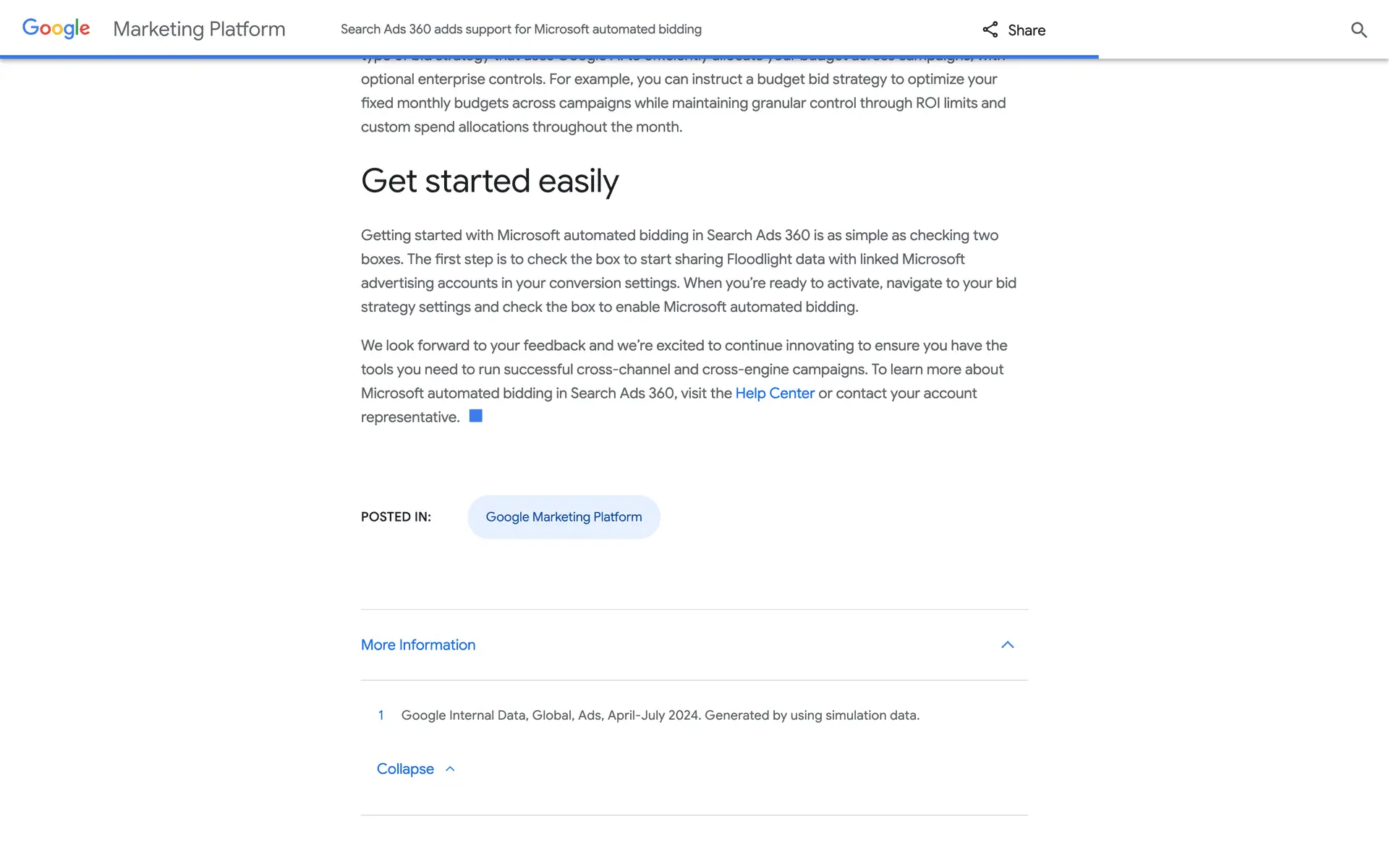This screenshot has height=868, width=1389.
Task: Click the Share icon in the header
Action: (x=990, y=30)
